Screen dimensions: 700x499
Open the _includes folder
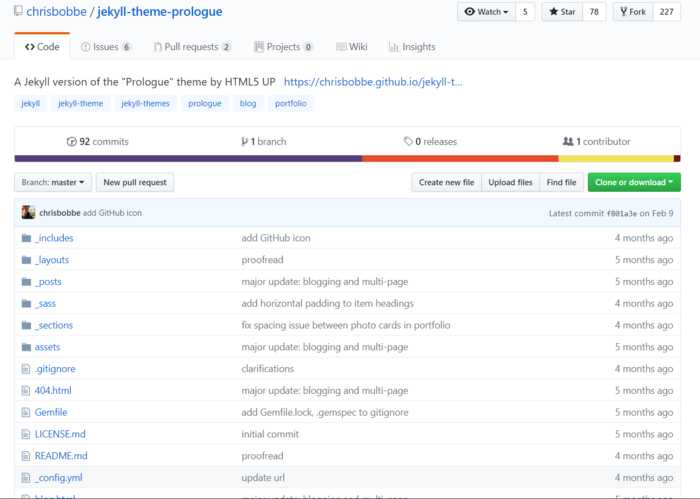[54, 238]
